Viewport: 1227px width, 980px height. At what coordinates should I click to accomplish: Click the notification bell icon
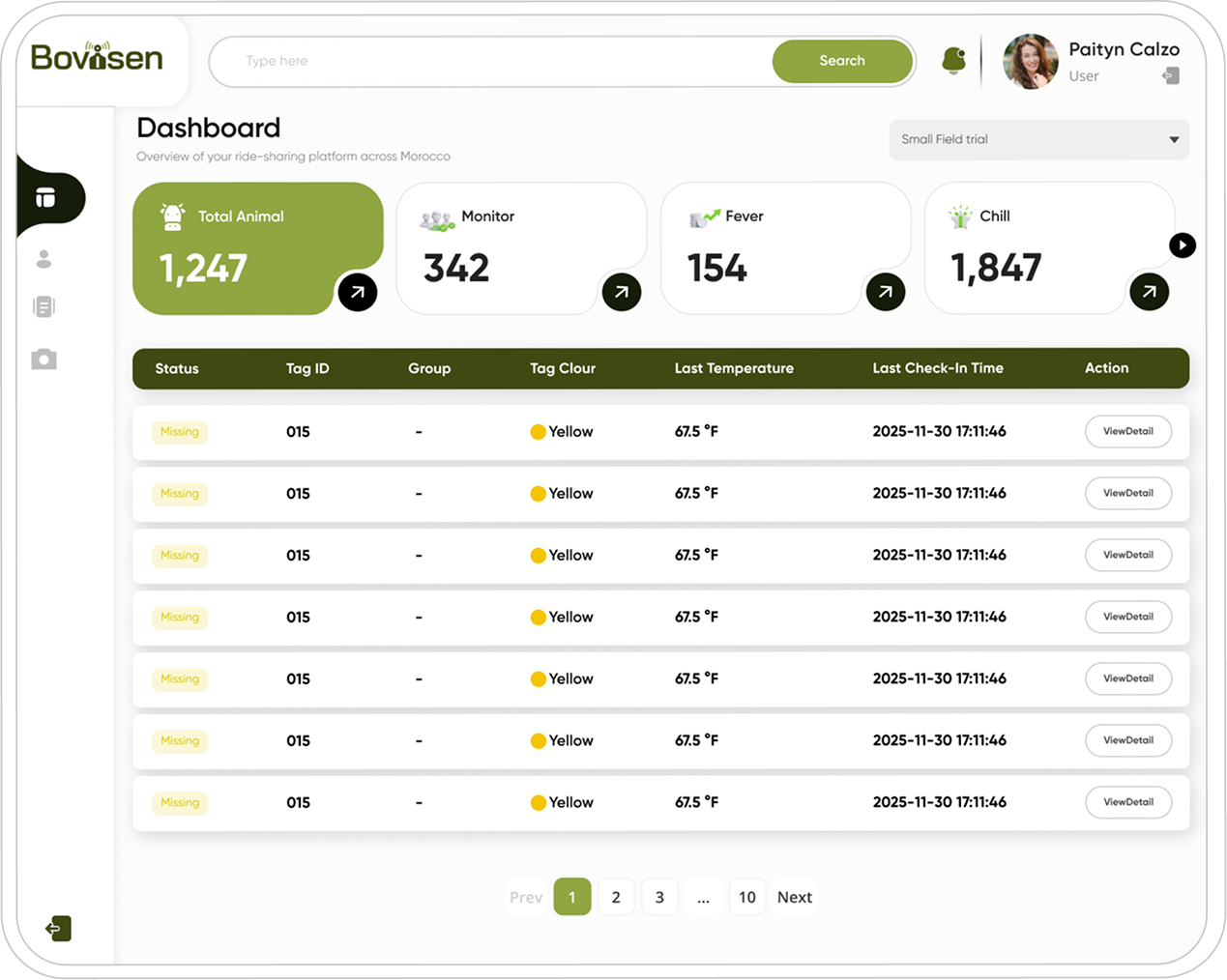(x=953, y=61)
